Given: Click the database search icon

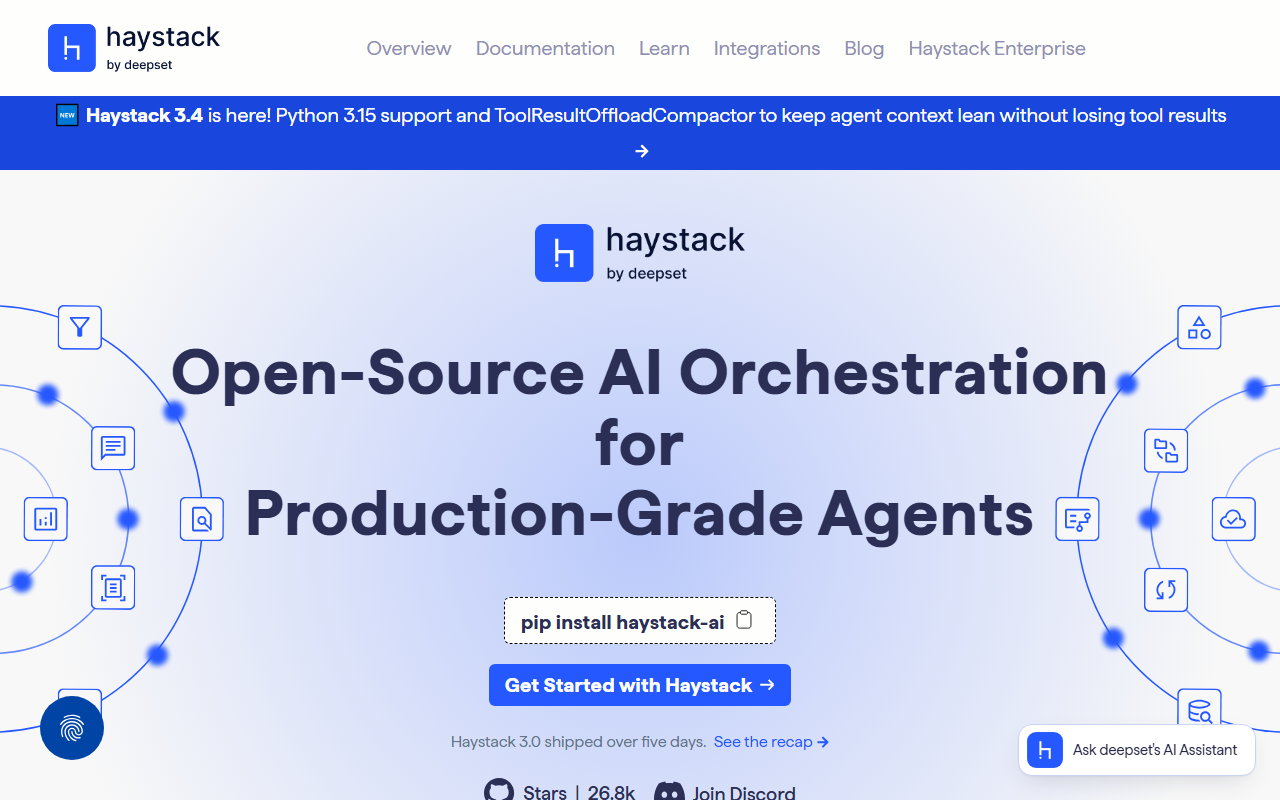Looking at the screenshot, I should click(x=1199, y=710).
